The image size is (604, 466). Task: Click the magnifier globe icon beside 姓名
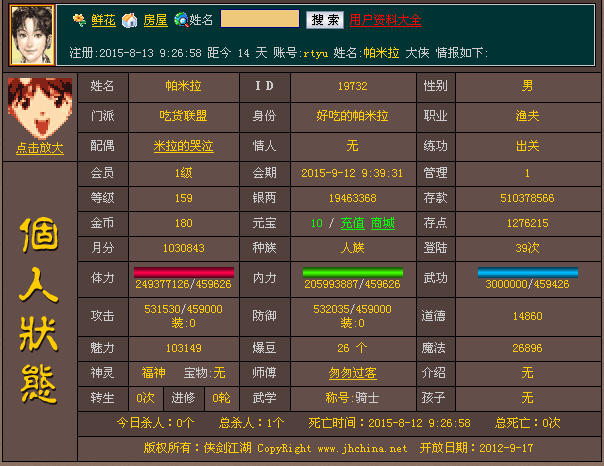point(180,20)
